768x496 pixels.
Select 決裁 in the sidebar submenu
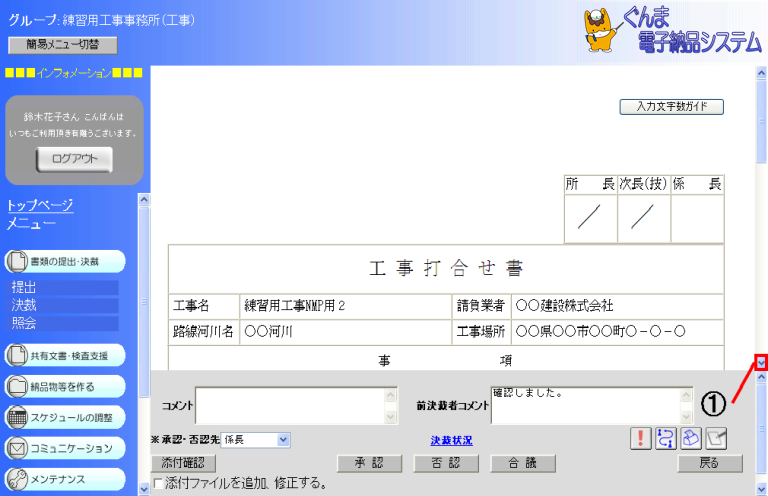[62, 306]
